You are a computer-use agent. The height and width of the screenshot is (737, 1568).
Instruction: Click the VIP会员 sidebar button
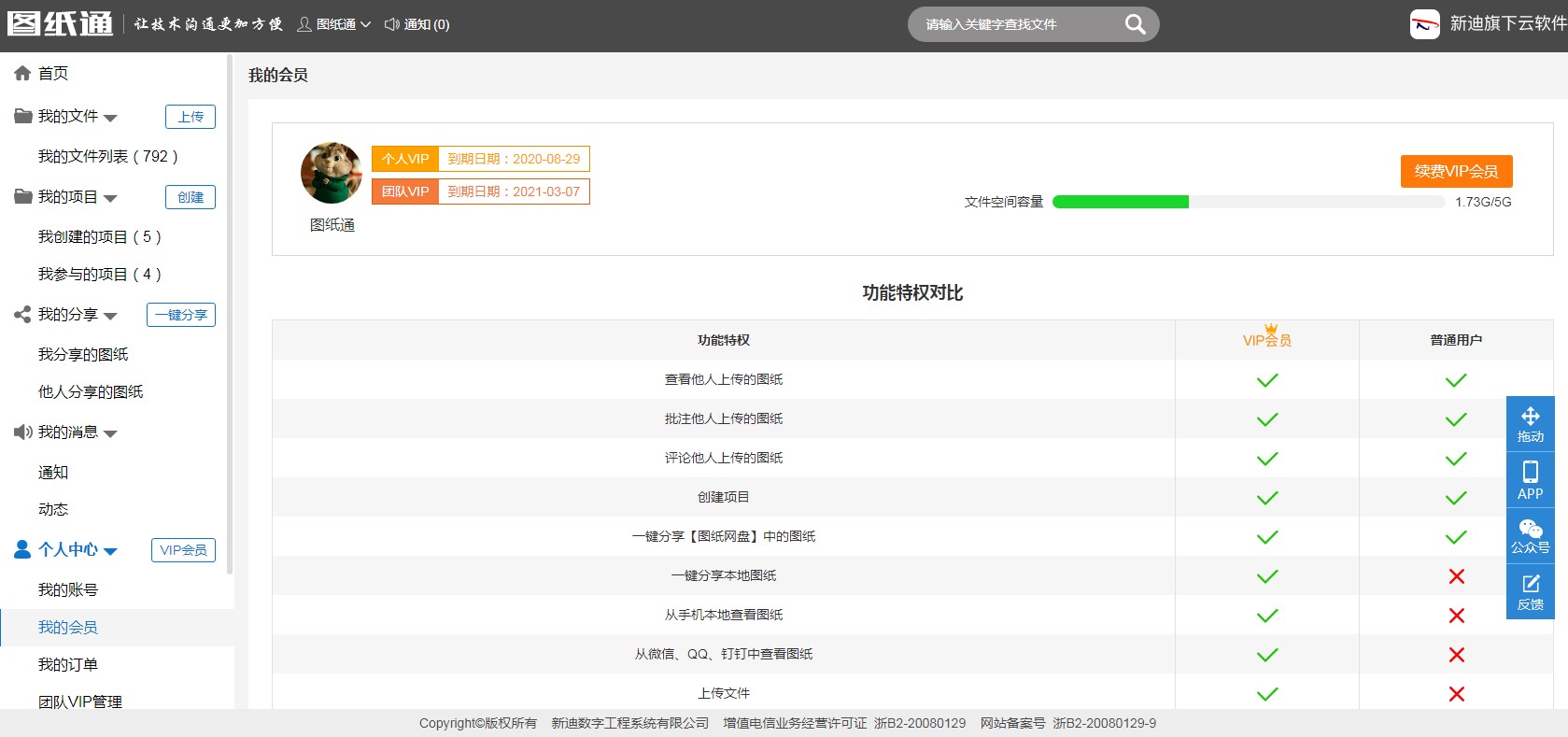coord(183,550)
